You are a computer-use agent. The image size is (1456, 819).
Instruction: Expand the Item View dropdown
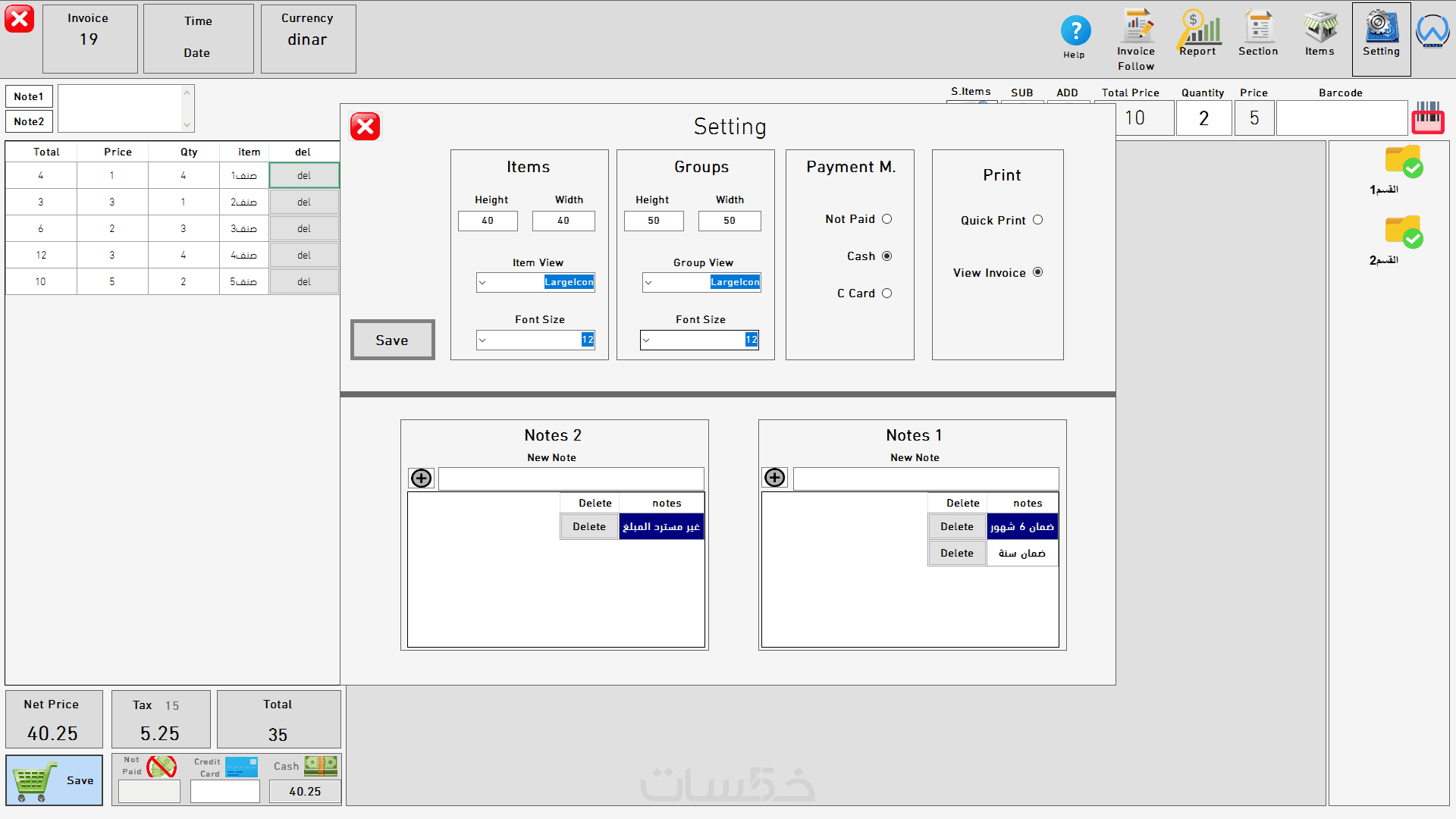(482, 283)
